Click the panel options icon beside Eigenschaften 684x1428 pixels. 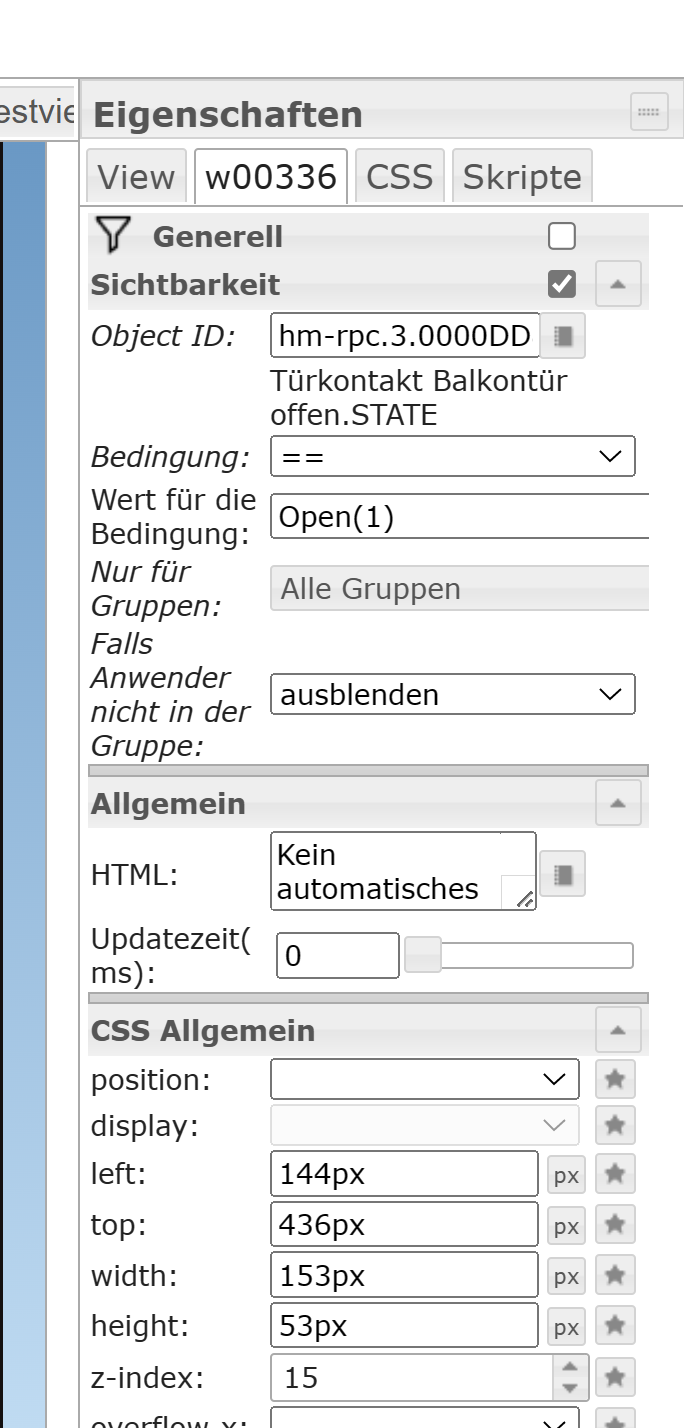[649, 112]
